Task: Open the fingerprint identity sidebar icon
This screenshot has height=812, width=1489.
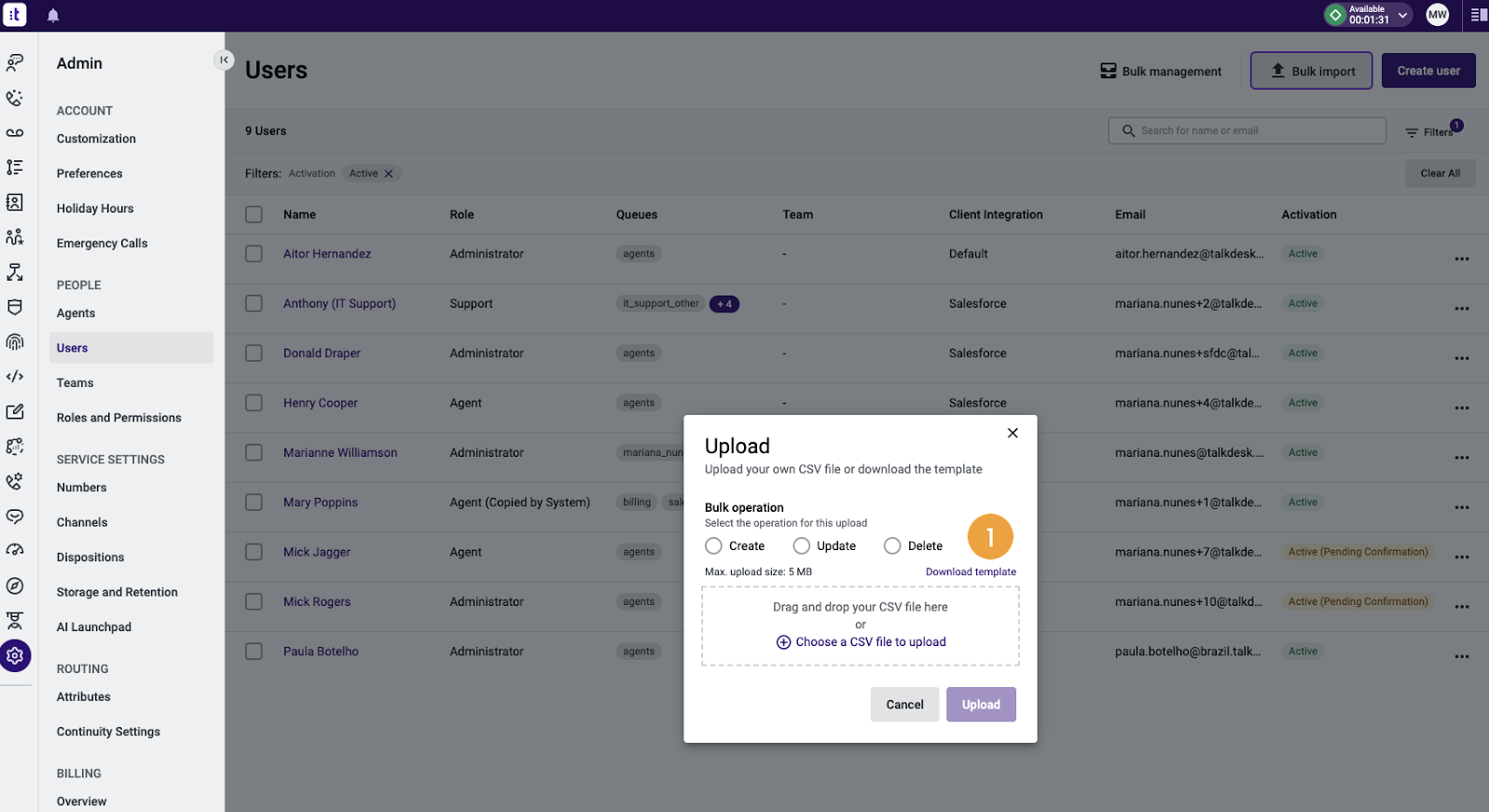Action: click(x=15, y=342)
